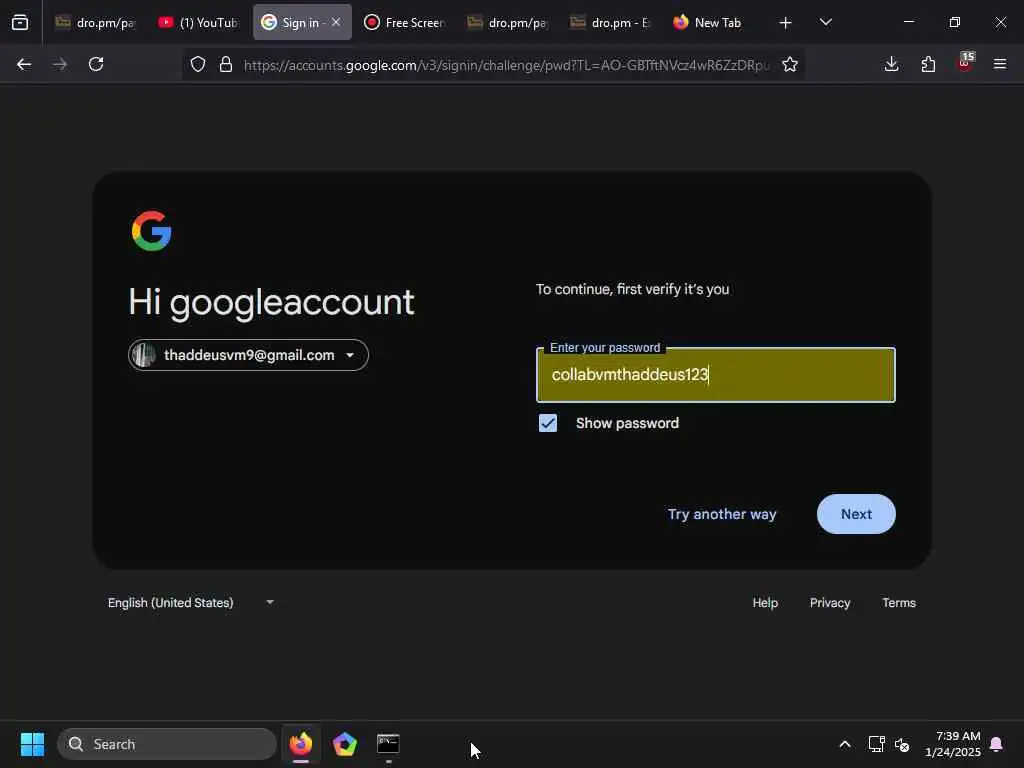Screen dimensions: 1024x768
Task: Click the Hi googleaccount heading
Action: (x=271, y=302)
